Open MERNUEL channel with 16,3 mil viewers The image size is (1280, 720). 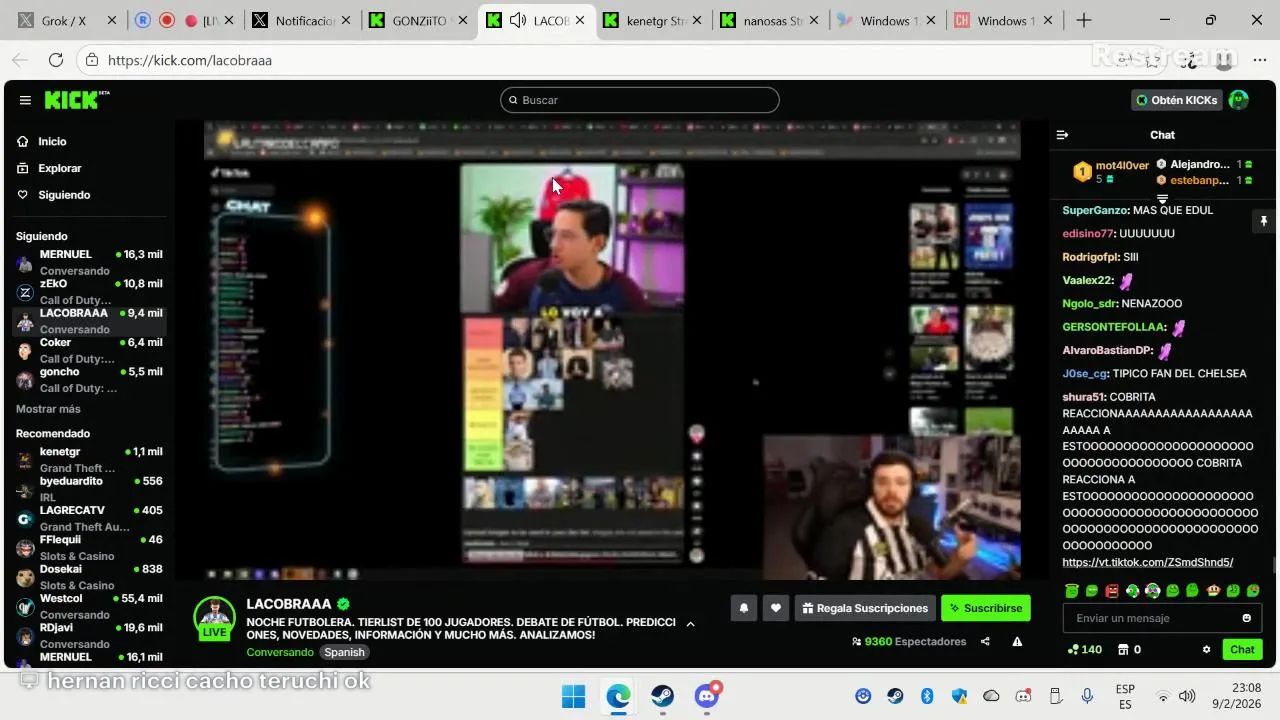(x=88, y=262)
